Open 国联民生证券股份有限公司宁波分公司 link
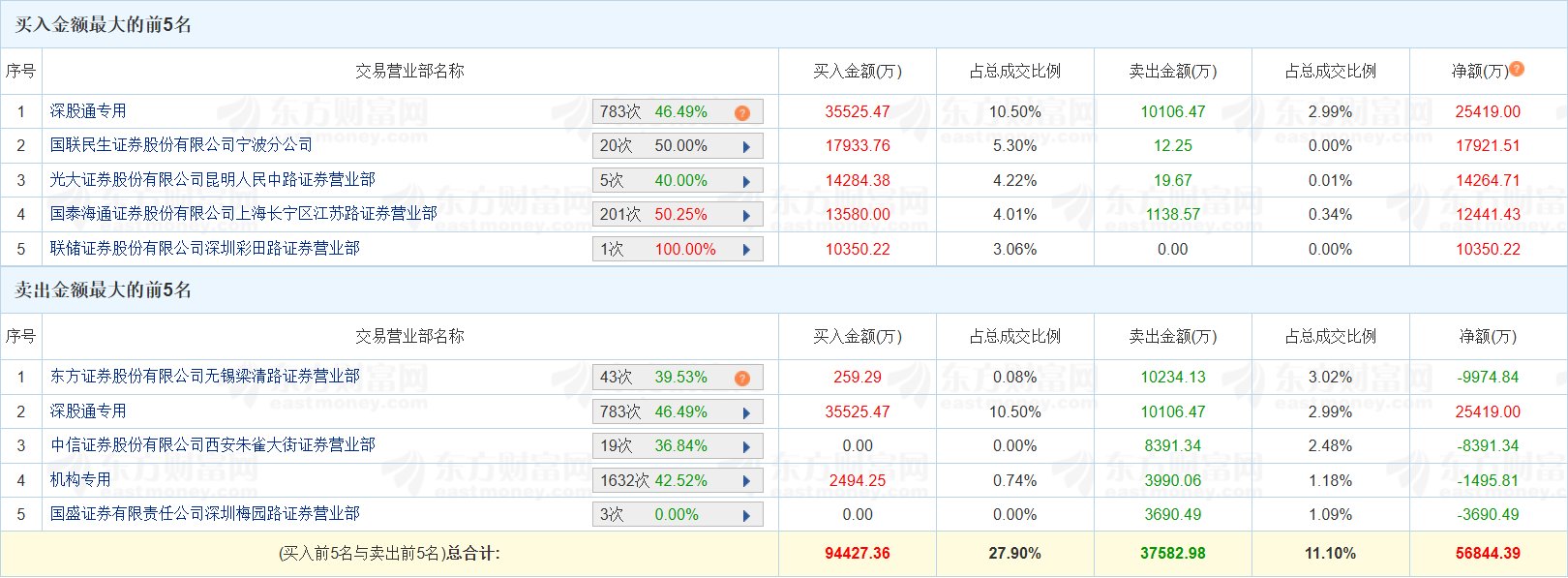This screenshot has width=1568, height=578. 181,145
